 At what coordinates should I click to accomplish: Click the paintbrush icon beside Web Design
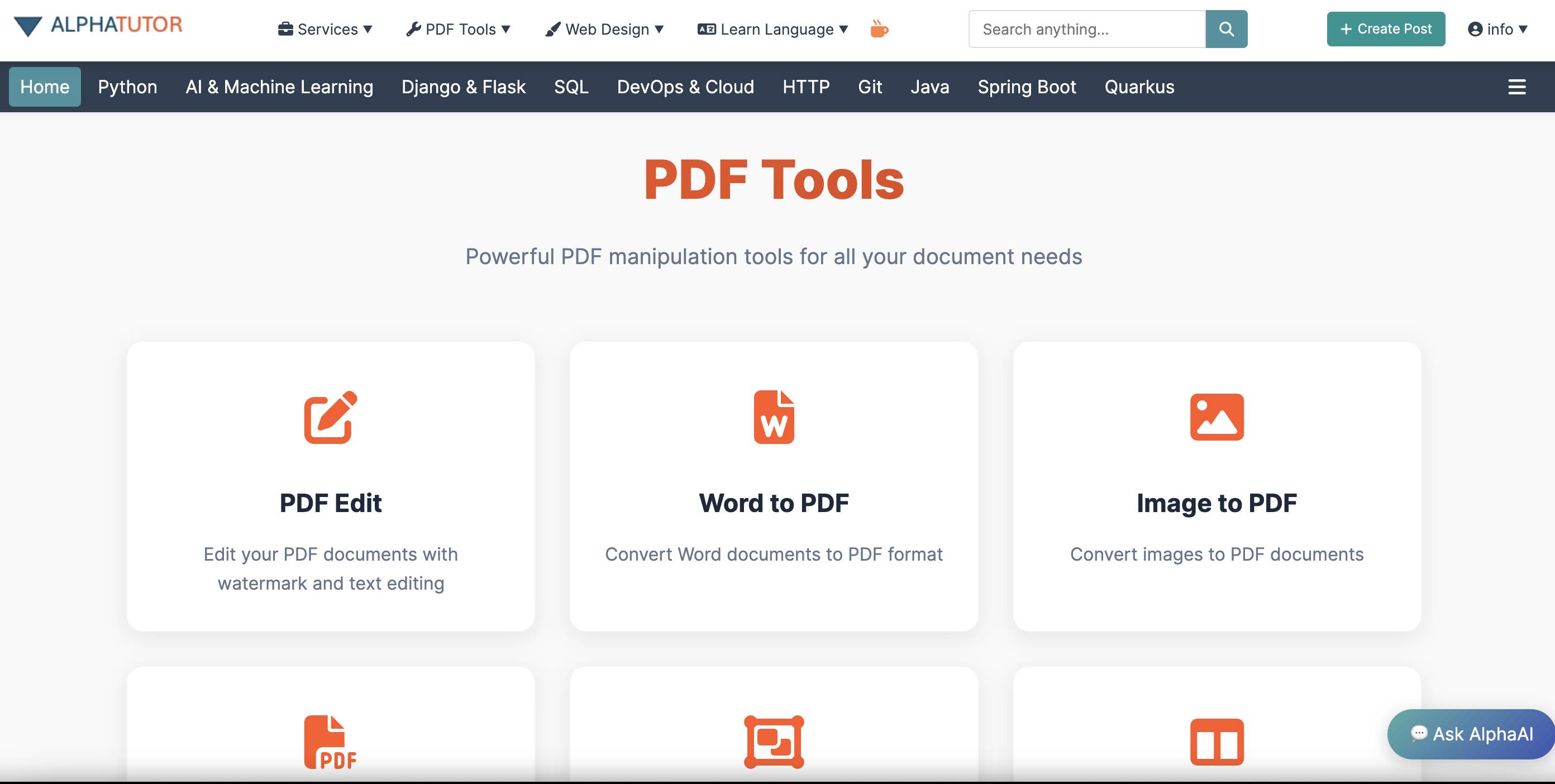(553, 29)
